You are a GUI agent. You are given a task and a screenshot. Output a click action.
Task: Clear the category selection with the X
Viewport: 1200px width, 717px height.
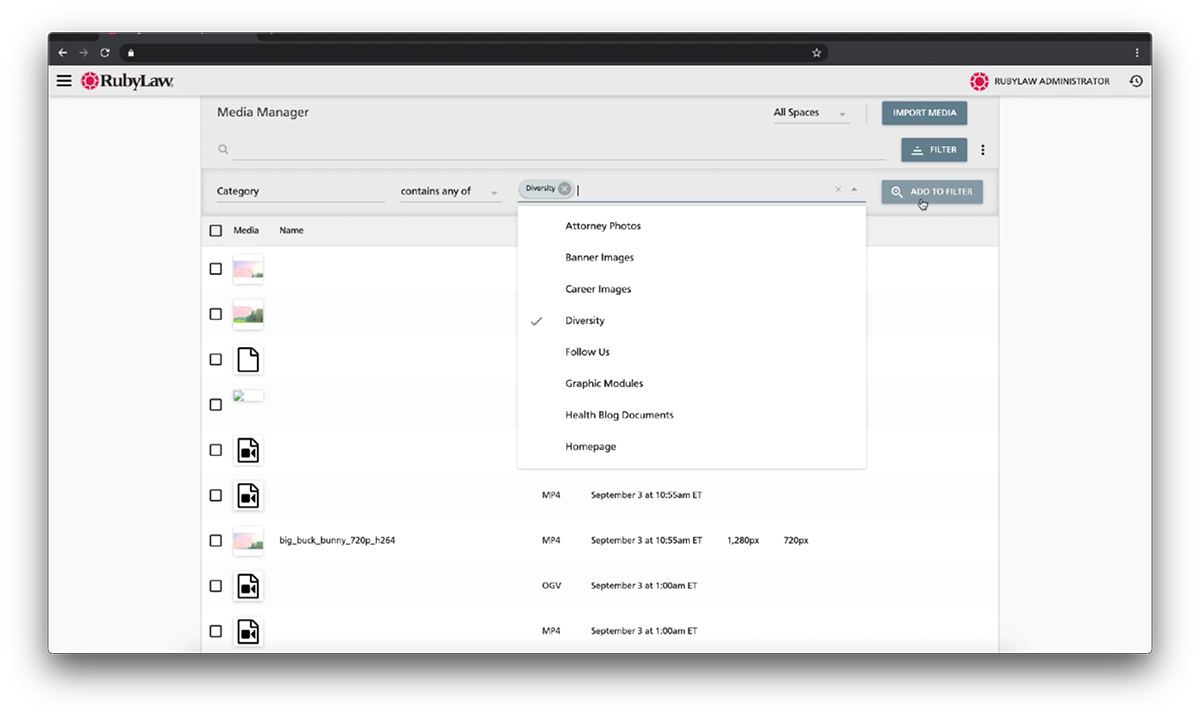pos(838,190)
